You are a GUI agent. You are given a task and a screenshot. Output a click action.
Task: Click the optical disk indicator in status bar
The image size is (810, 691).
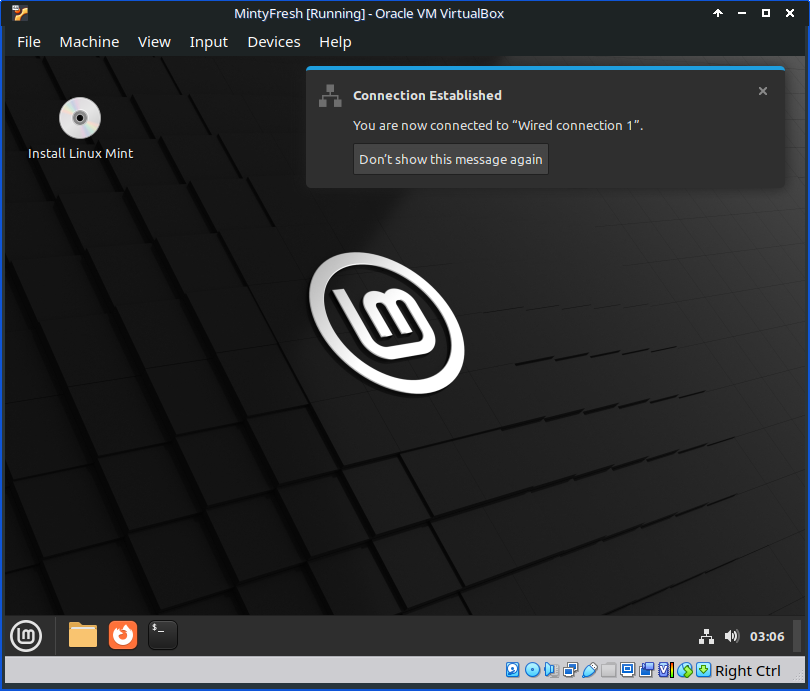(x=533, y=670)
